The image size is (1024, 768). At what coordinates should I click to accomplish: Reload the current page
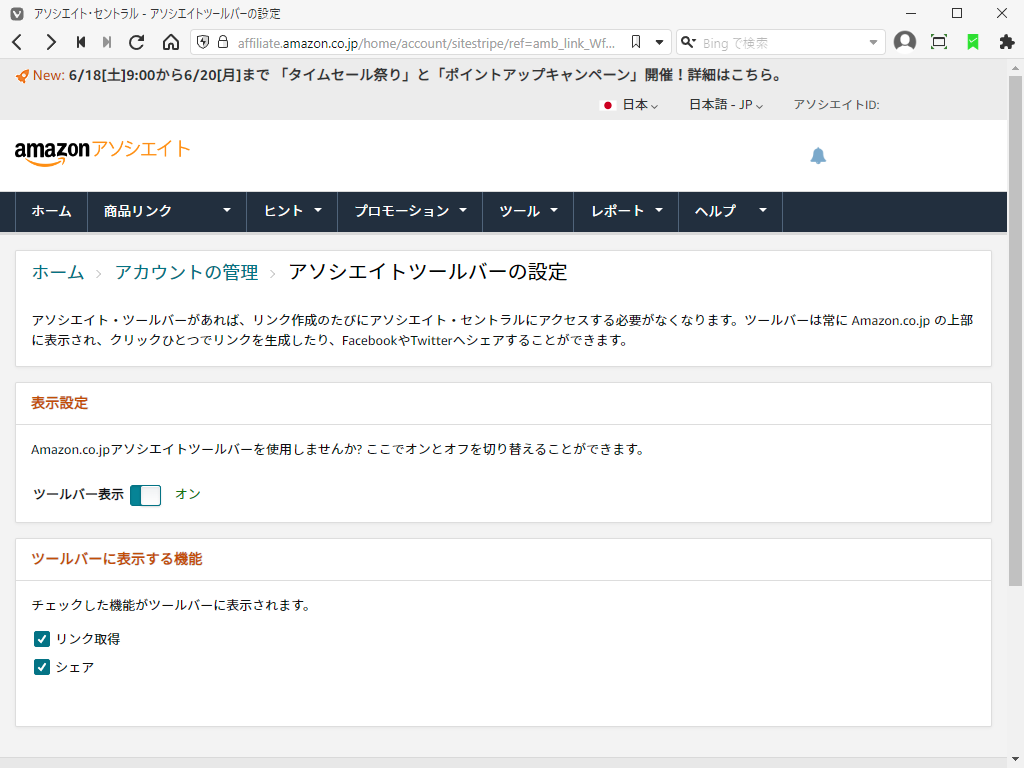pyautogui.click(x=136, y=42)
